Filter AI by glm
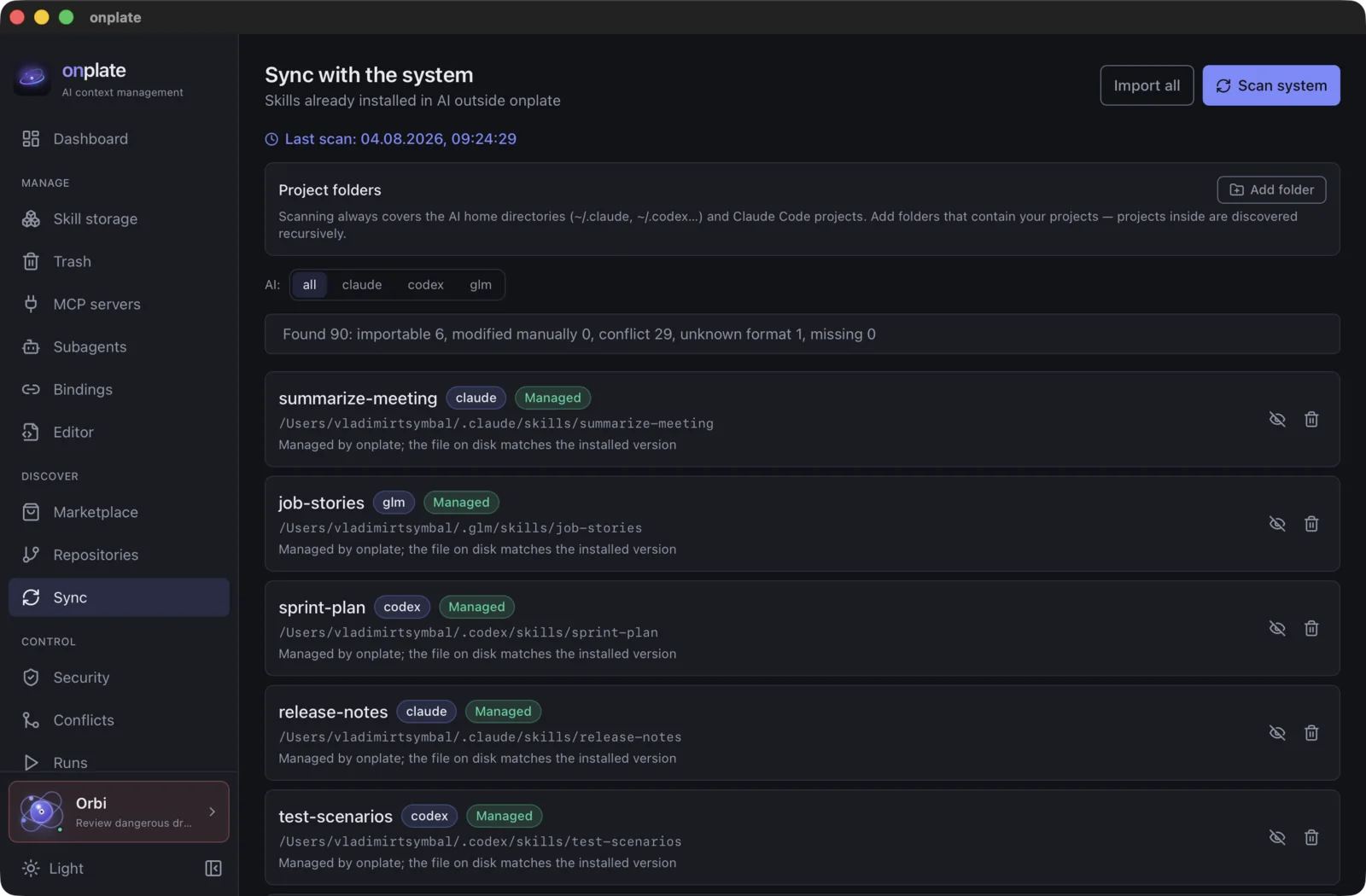The image size is (1366, 896). click(x=481, y=285)
